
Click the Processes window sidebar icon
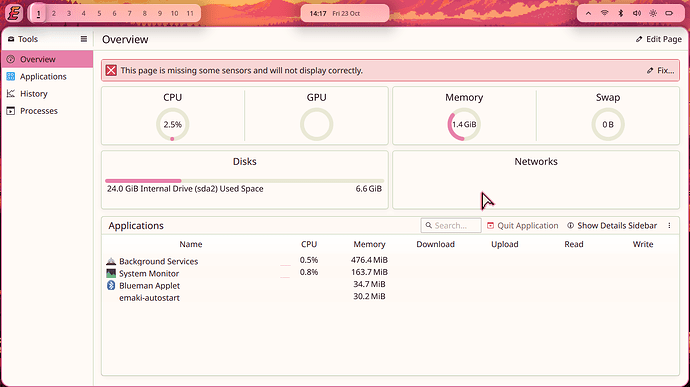tap(11, 111)
